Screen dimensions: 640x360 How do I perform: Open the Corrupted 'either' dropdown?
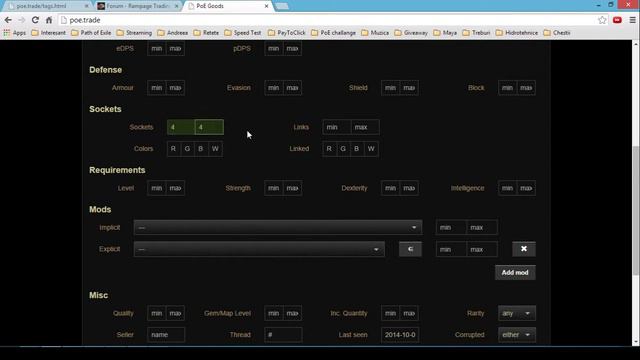517,335
